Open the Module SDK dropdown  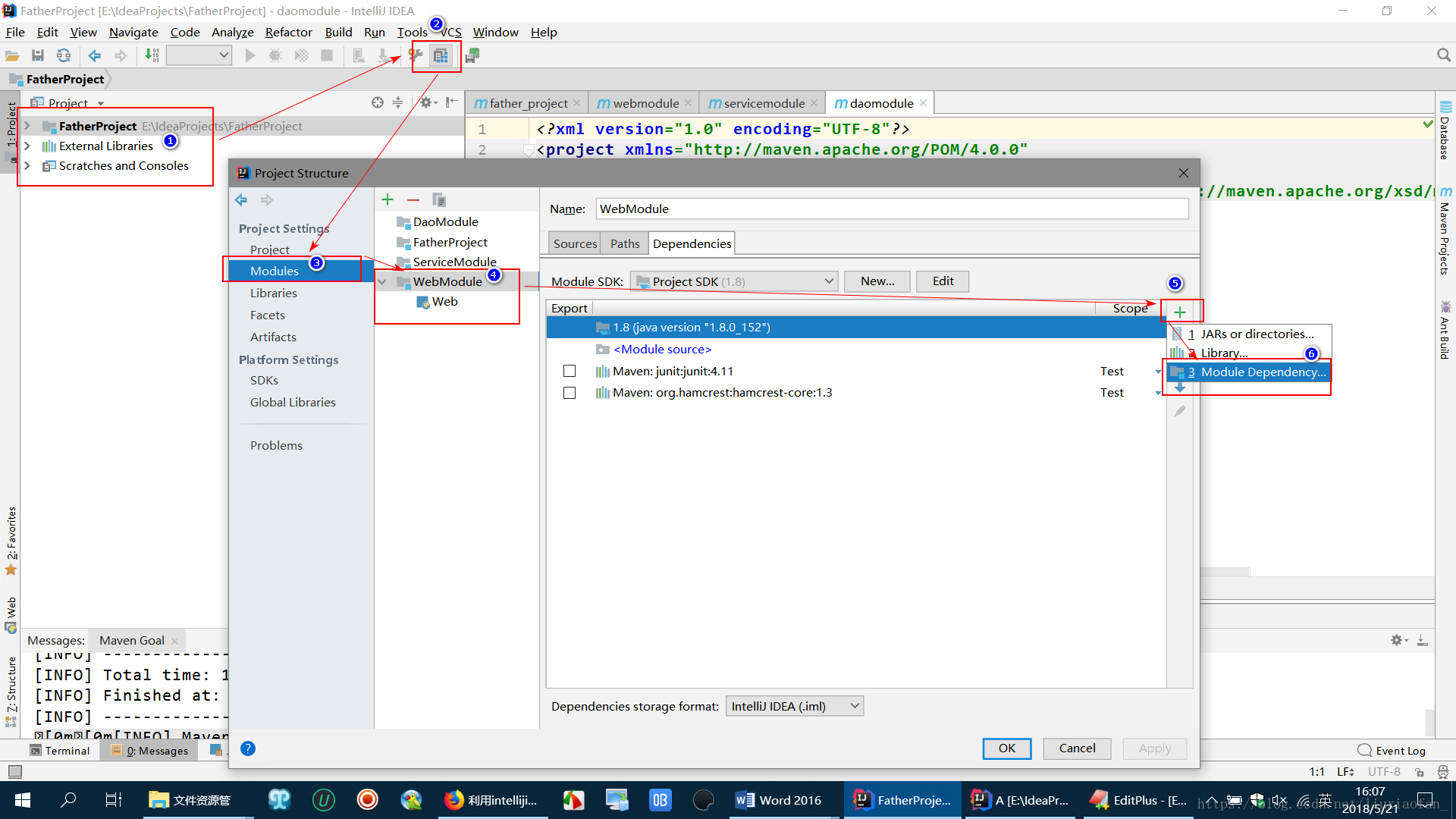pyautogui.click(x=734, y=281)
